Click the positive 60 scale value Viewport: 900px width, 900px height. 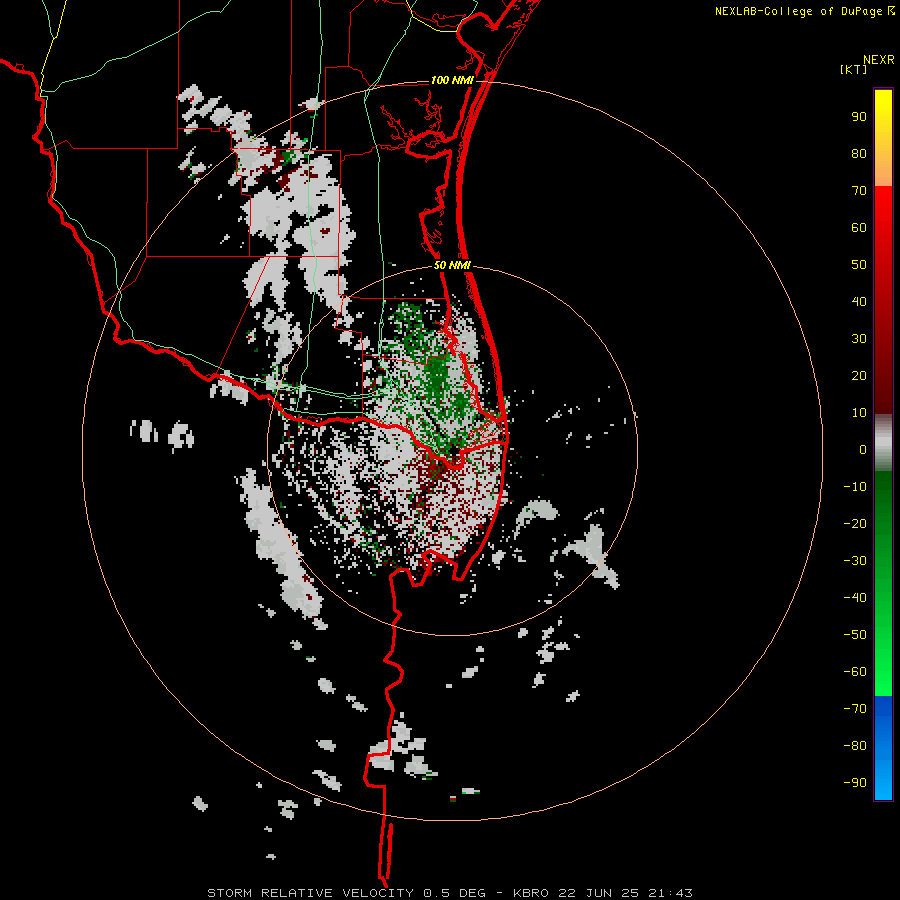coord(859,227)
